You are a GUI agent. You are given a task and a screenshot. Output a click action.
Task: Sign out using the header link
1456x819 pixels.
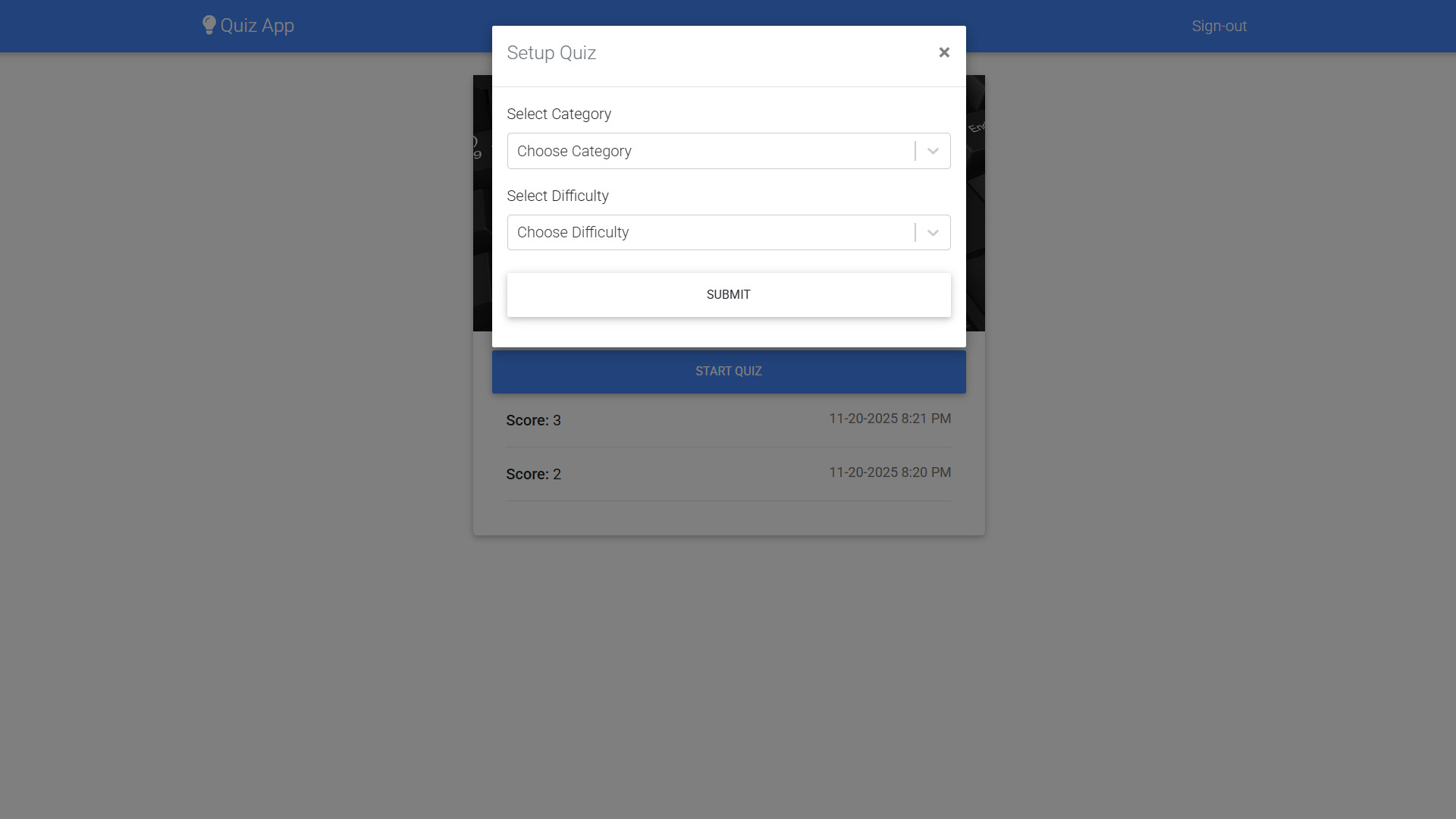[x=1219, y=26]
